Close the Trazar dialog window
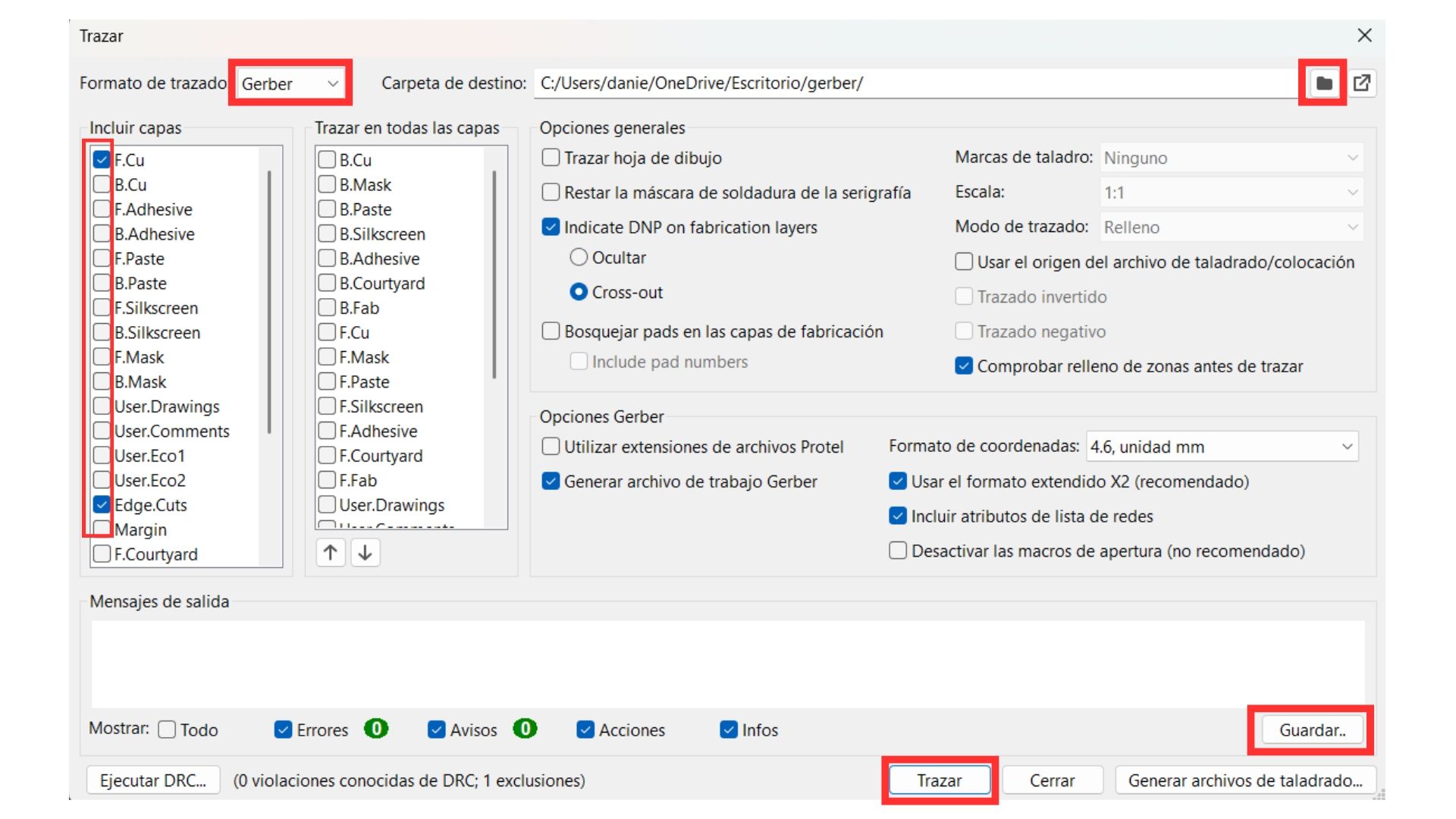 click(1364, 36)
